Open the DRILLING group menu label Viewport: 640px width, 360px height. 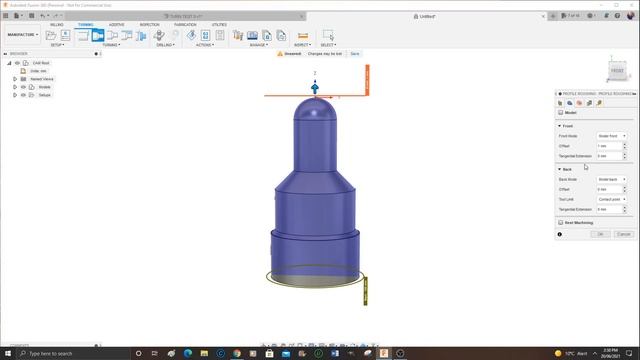click(165, 45)
